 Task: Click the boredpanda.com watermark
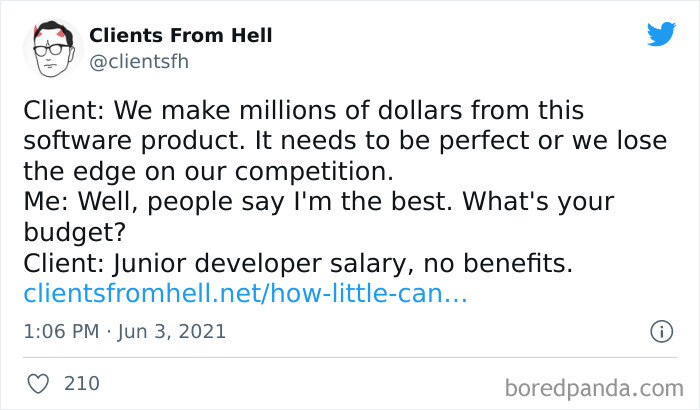595,385
